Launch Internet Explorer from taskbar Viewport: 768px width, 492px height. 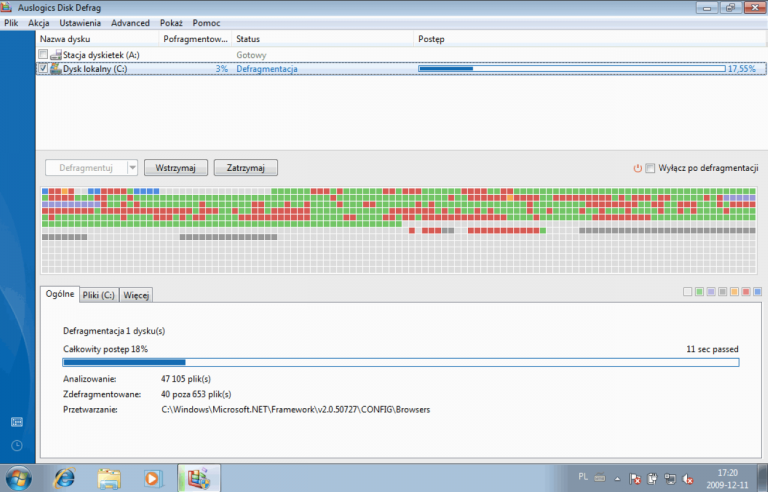[64, 478]
